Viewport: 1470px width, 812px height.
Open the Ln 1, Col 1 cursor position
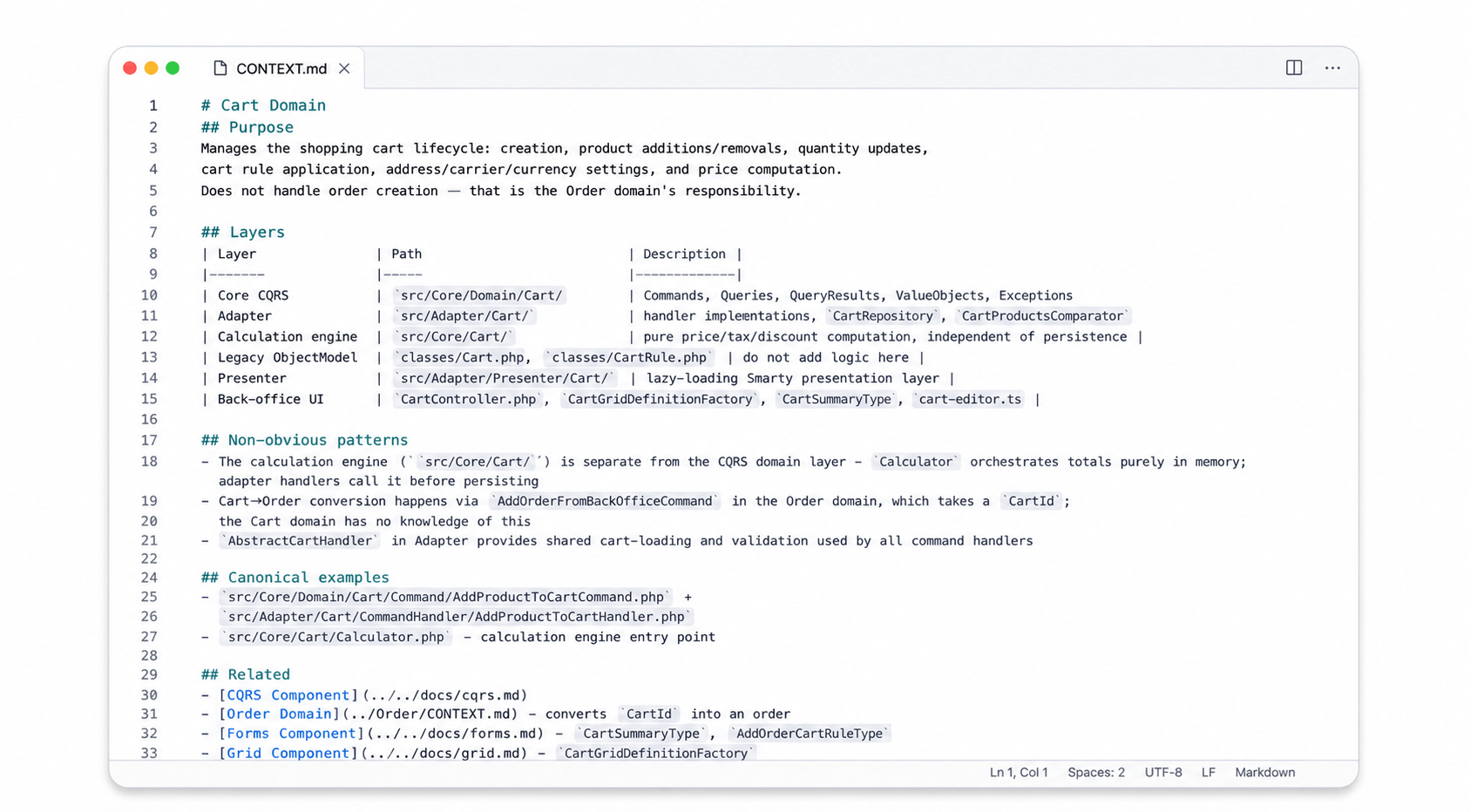[1019, 773]
